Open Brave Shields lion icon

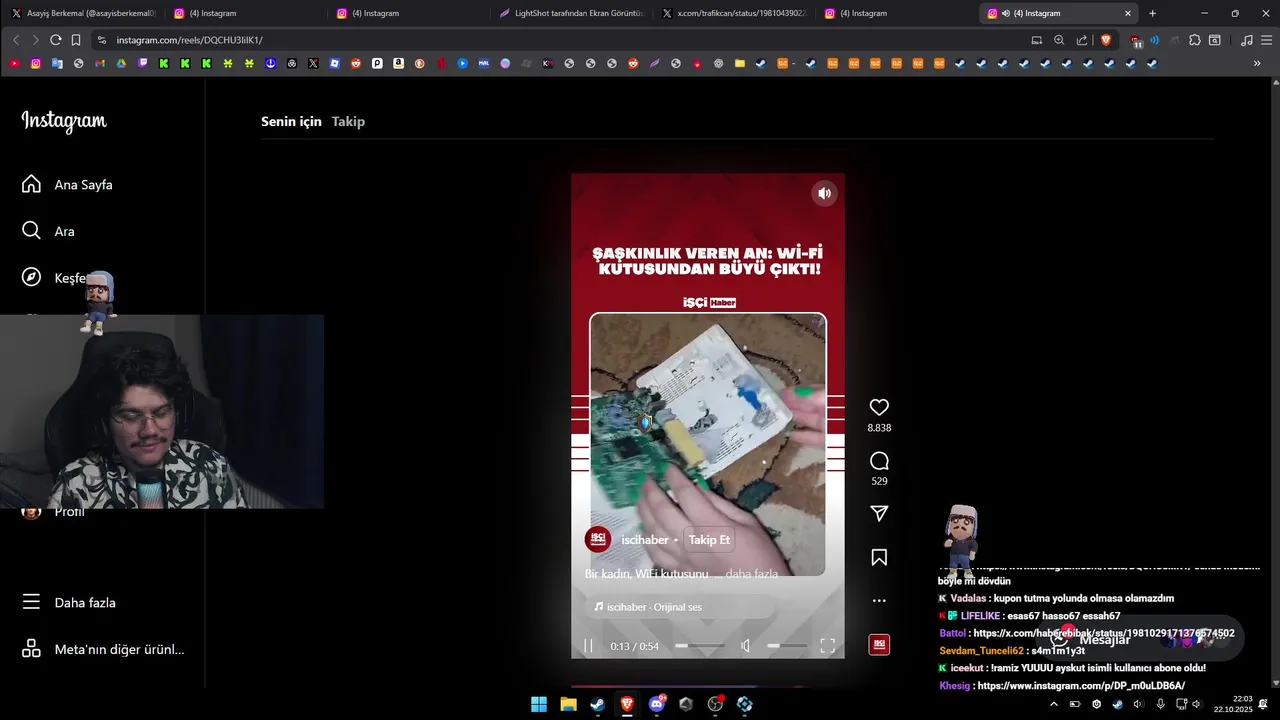pyautogui.click(x=1106, y=40)
